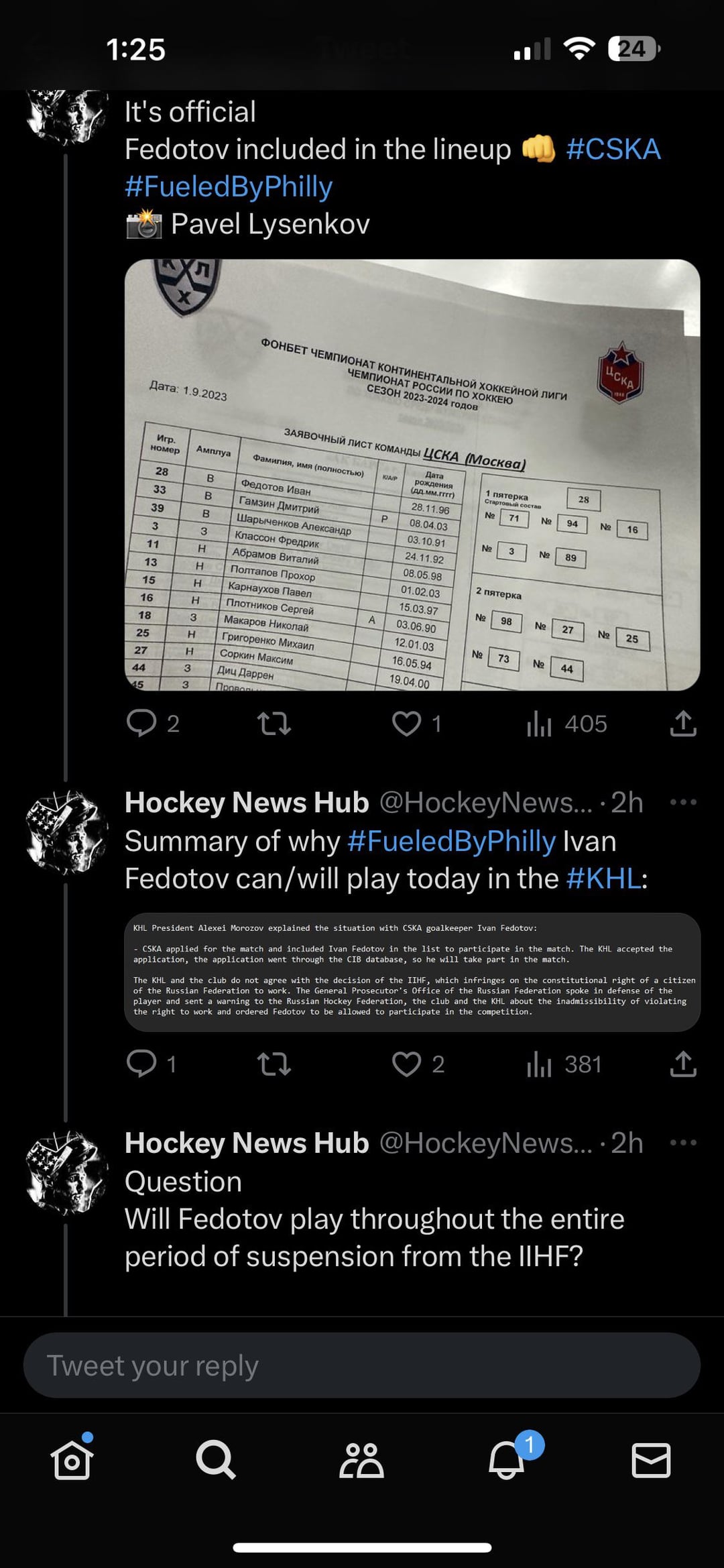
Task: Open the Communities tab
Action: [361, 1459]
